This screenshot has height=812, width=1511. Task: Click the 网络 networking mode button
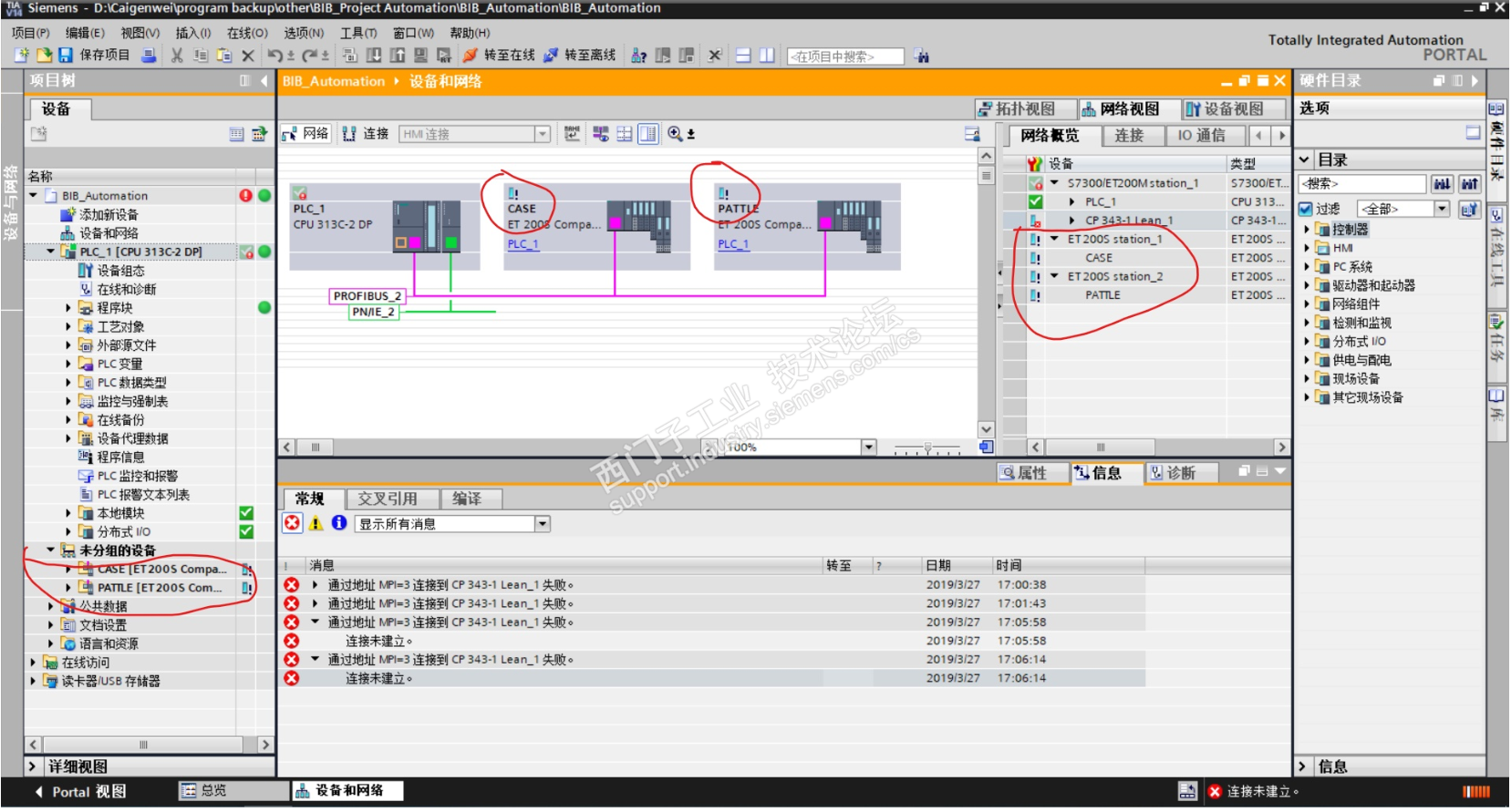tap(306, 134)
